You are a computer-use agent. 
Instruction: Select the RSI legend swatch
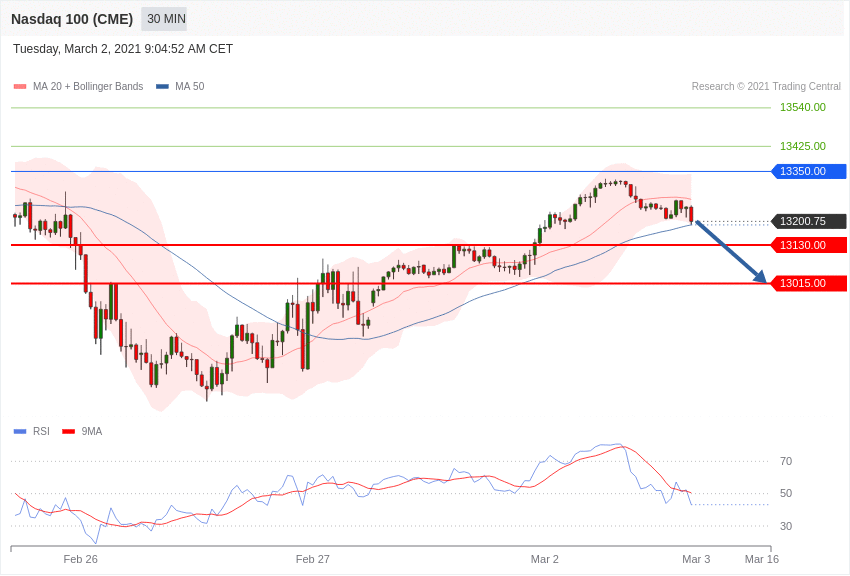[20, 431]
